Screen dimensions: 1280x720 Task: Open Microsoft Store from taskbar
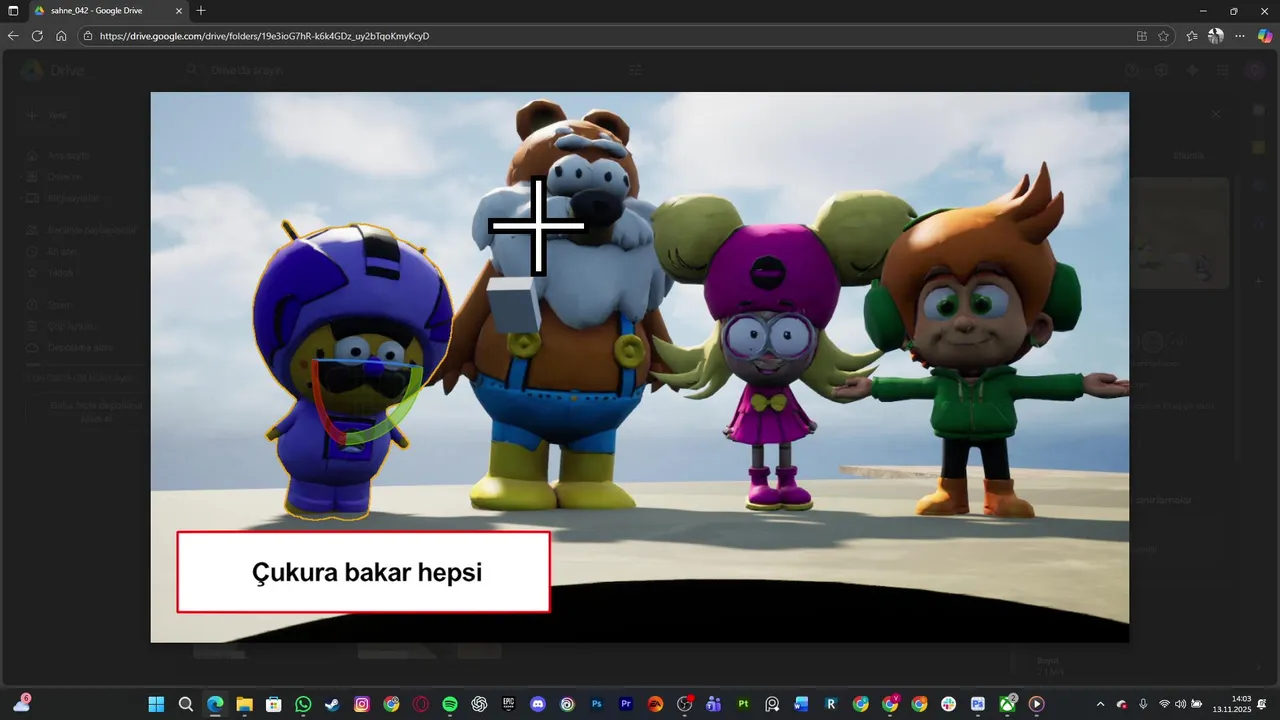coord(274,704)
